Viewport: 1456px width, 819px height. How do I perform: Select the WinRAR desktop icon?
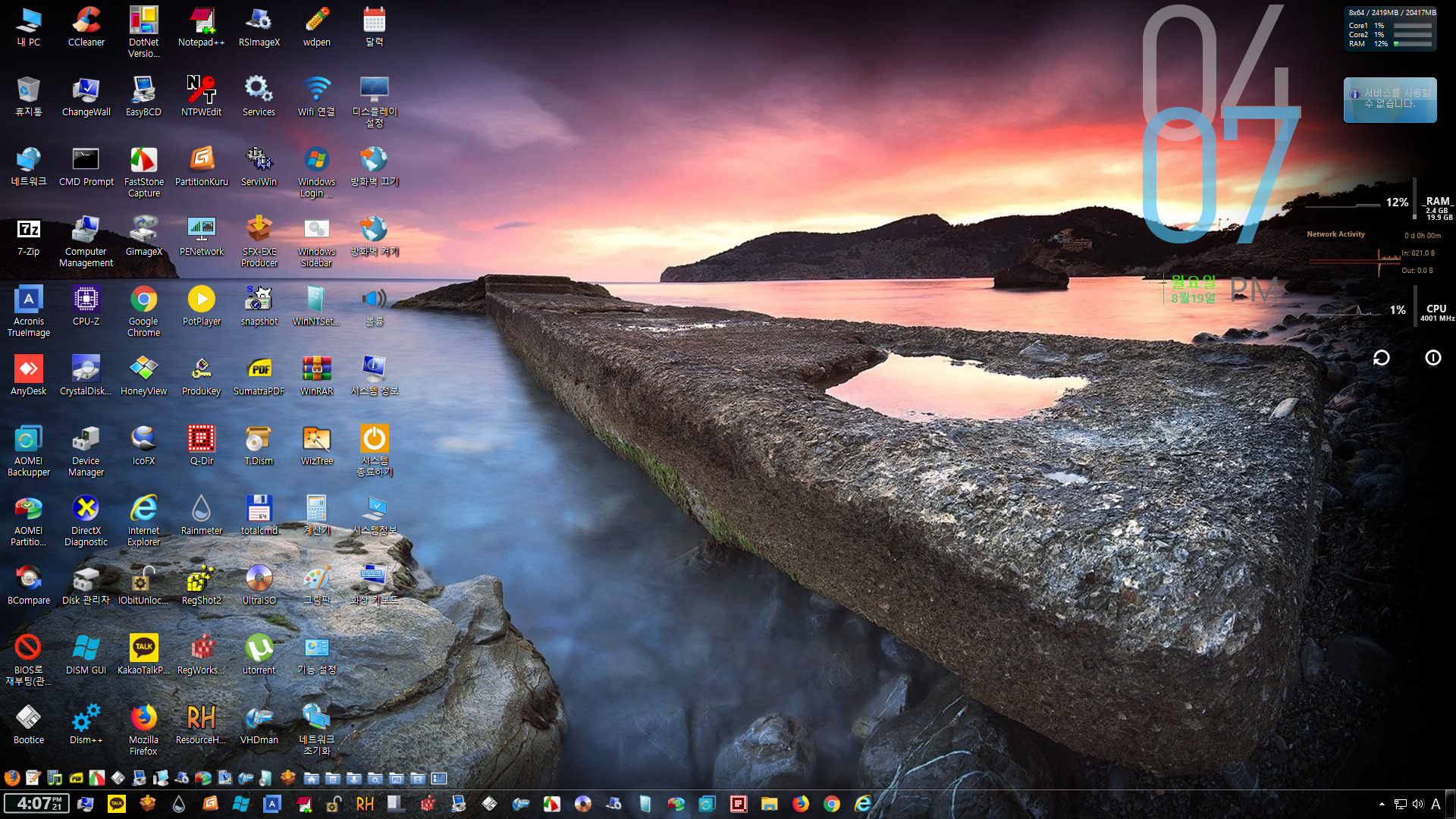click(x=317, y=376)
